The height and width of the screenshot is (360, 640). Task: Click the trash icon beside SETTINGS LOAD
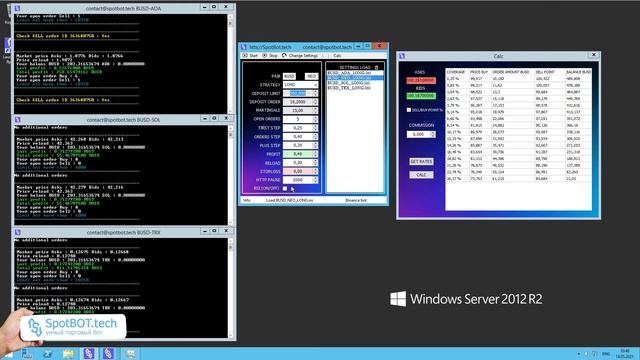pyautogui.click(x=376, y=67)
